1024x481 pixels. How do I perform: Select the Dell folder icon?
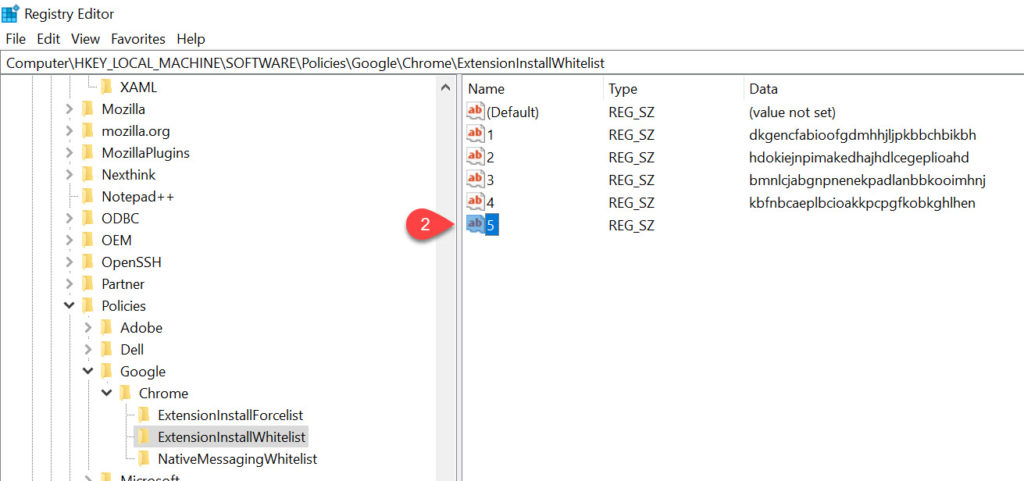[107, 350]
